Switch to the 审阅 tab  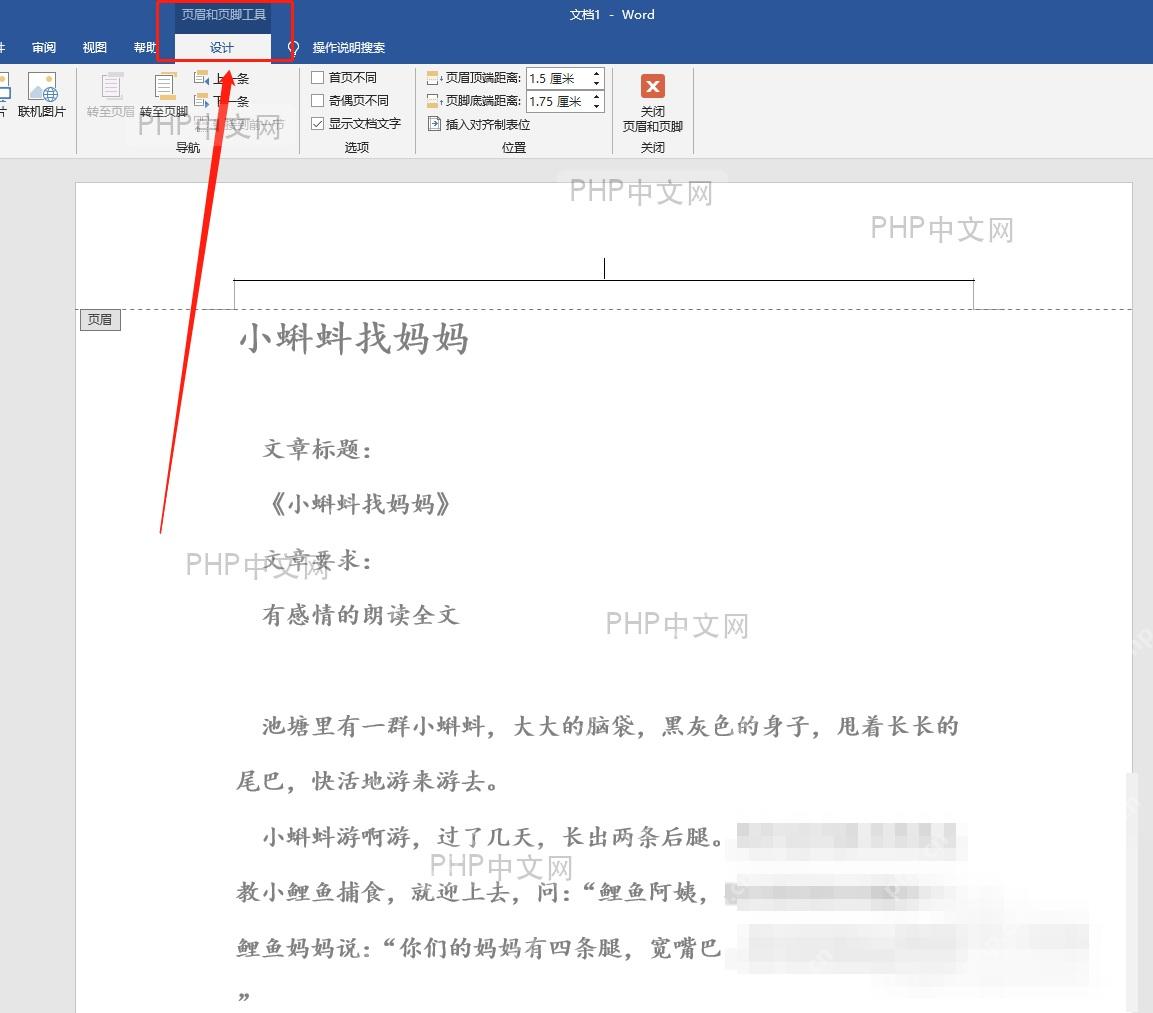point(43,48)
